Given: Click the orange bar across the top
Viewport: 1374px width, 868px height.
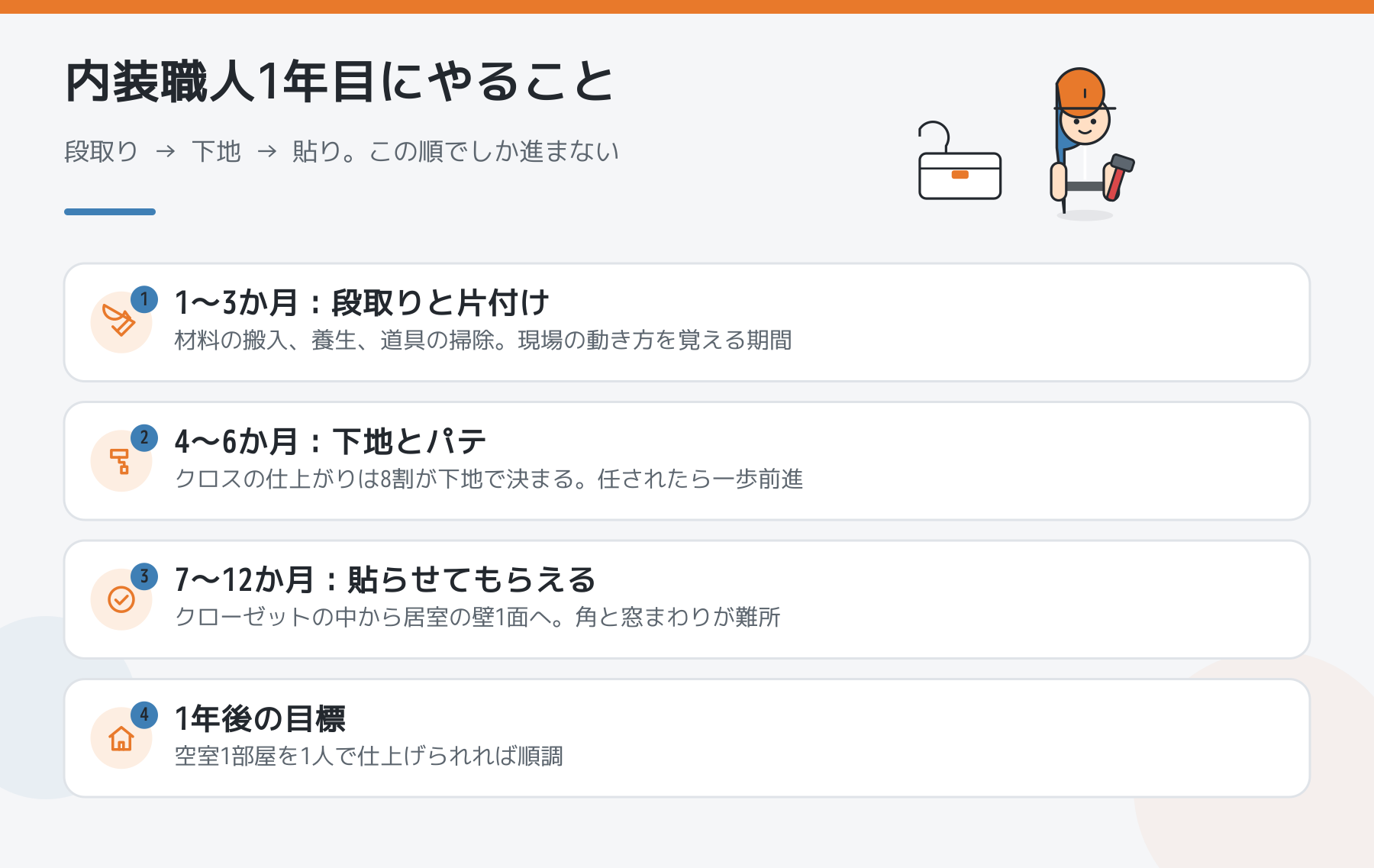Looking at the screenshot, I should pyautogui.click(x=687, y=7).
